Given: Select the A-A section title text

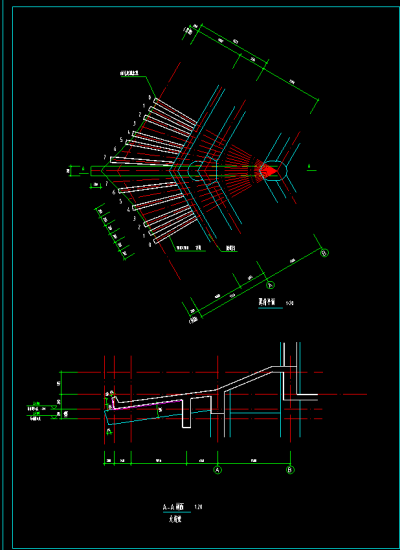Looking at the screenshot, I should coord(174,507).
